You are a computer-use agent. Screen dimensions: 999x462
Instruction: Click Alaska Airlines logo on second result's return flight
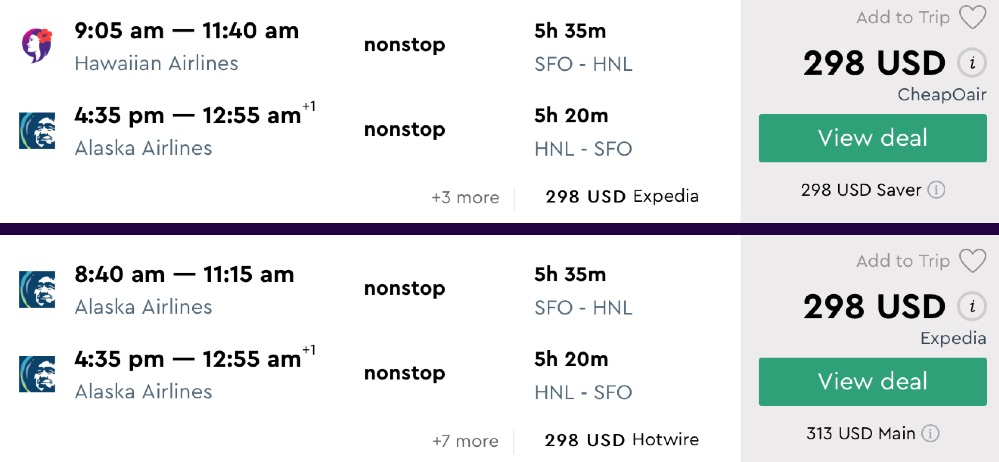tap(37, 374)
